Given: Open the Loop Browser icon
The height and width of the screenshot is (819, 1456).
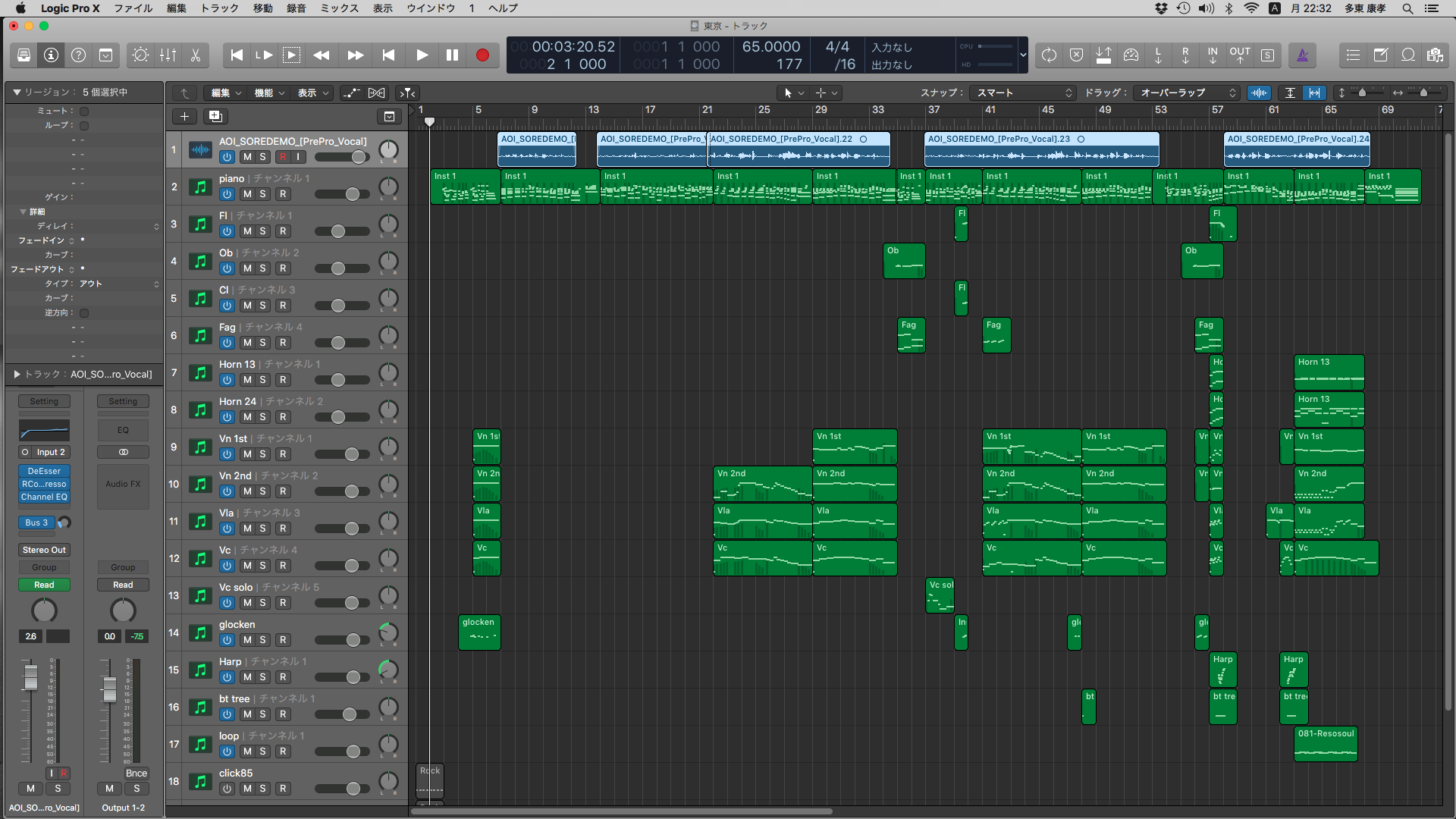Looking at the screenshot, I should coord(1408,55).
